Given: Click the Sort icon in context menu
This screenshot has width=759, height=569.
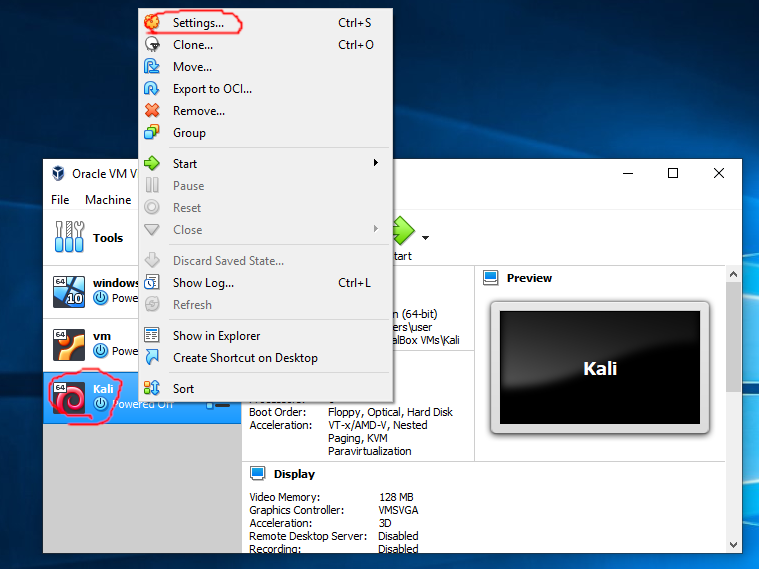Looking at the screenshot, I should [152, 388].
